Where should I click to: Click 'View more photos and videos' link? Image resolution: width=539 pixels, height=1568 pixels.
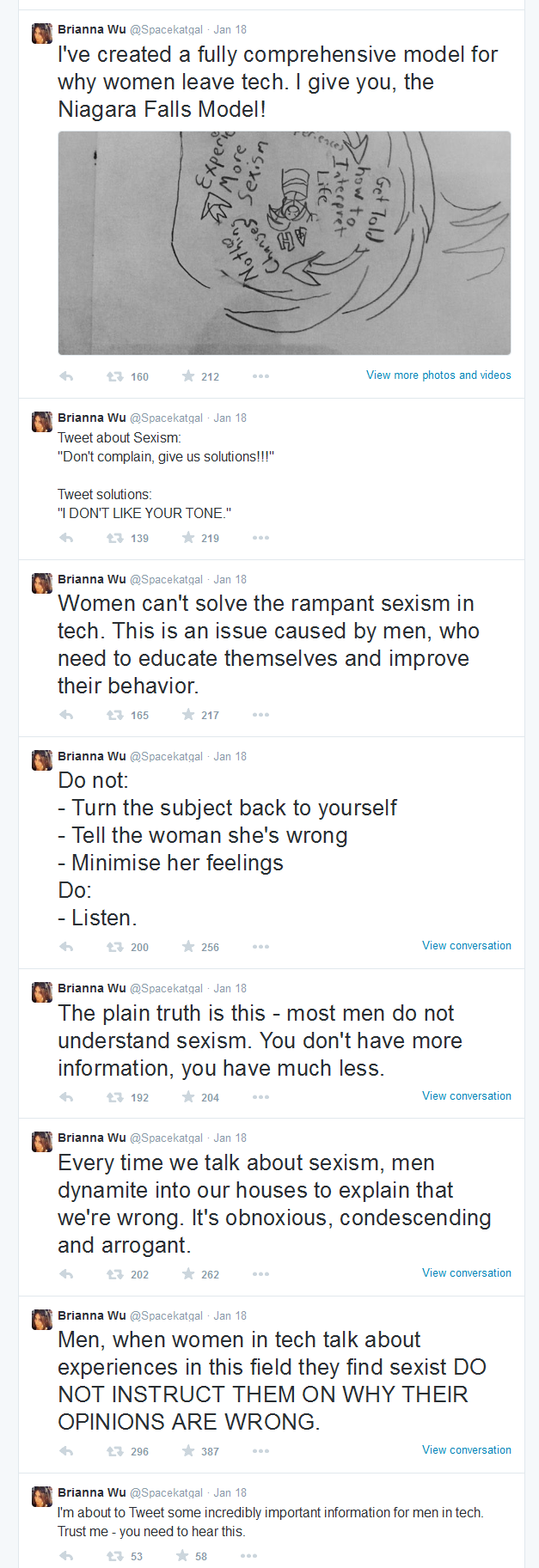pyautogui.click(x=438, y=375)
